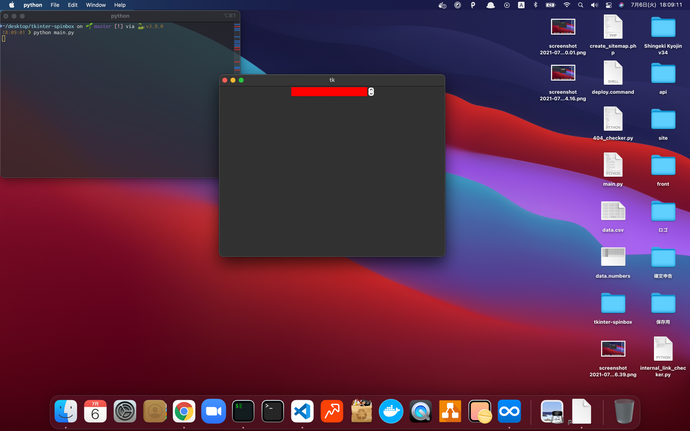The height and width of the screenshot is (431, 690).
Task: Open the pill icon app in Dock
Action: coord(480,411)
